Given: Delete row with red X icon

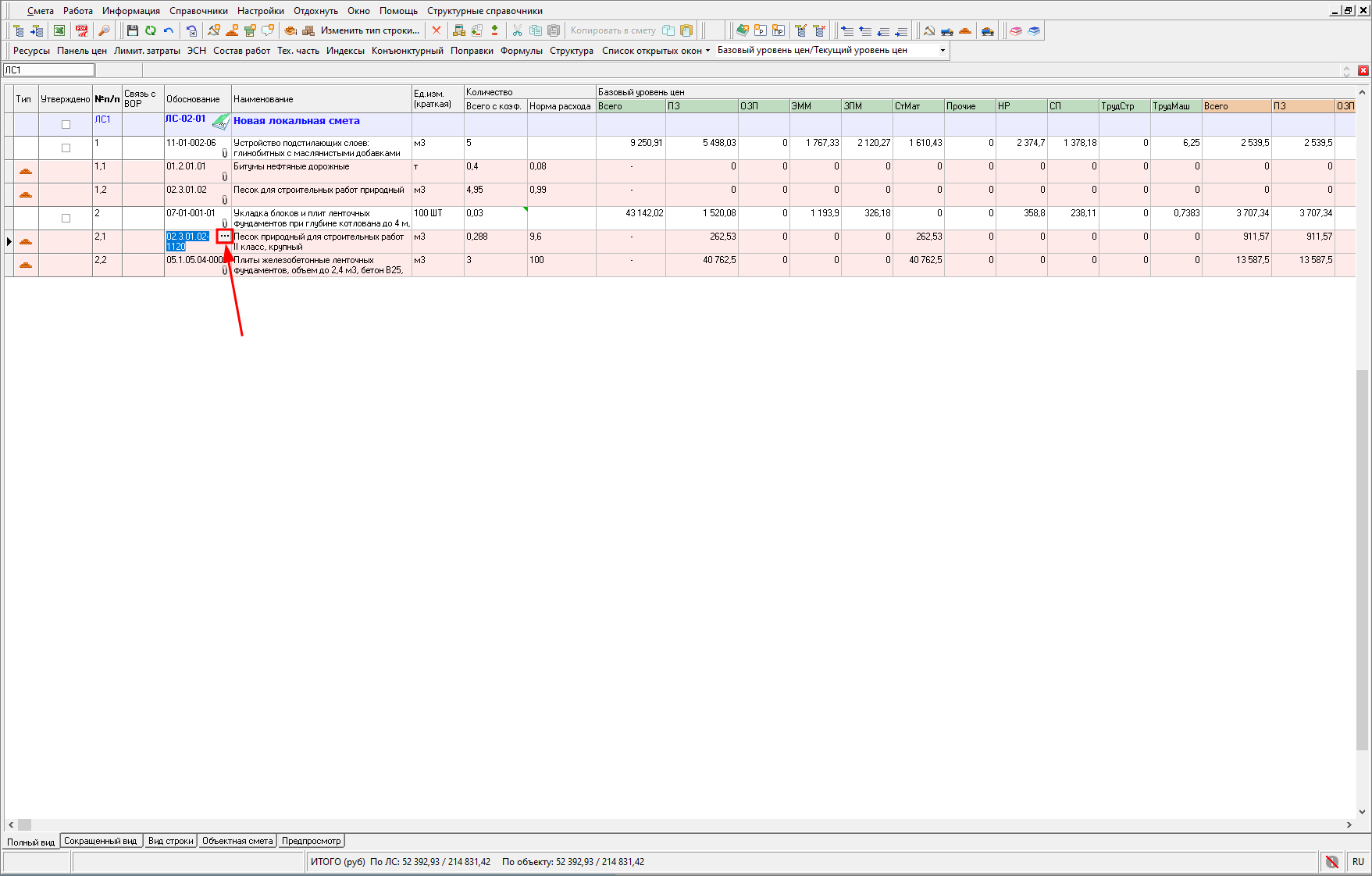Looking at the screenshot, I should tap(437, 30).
